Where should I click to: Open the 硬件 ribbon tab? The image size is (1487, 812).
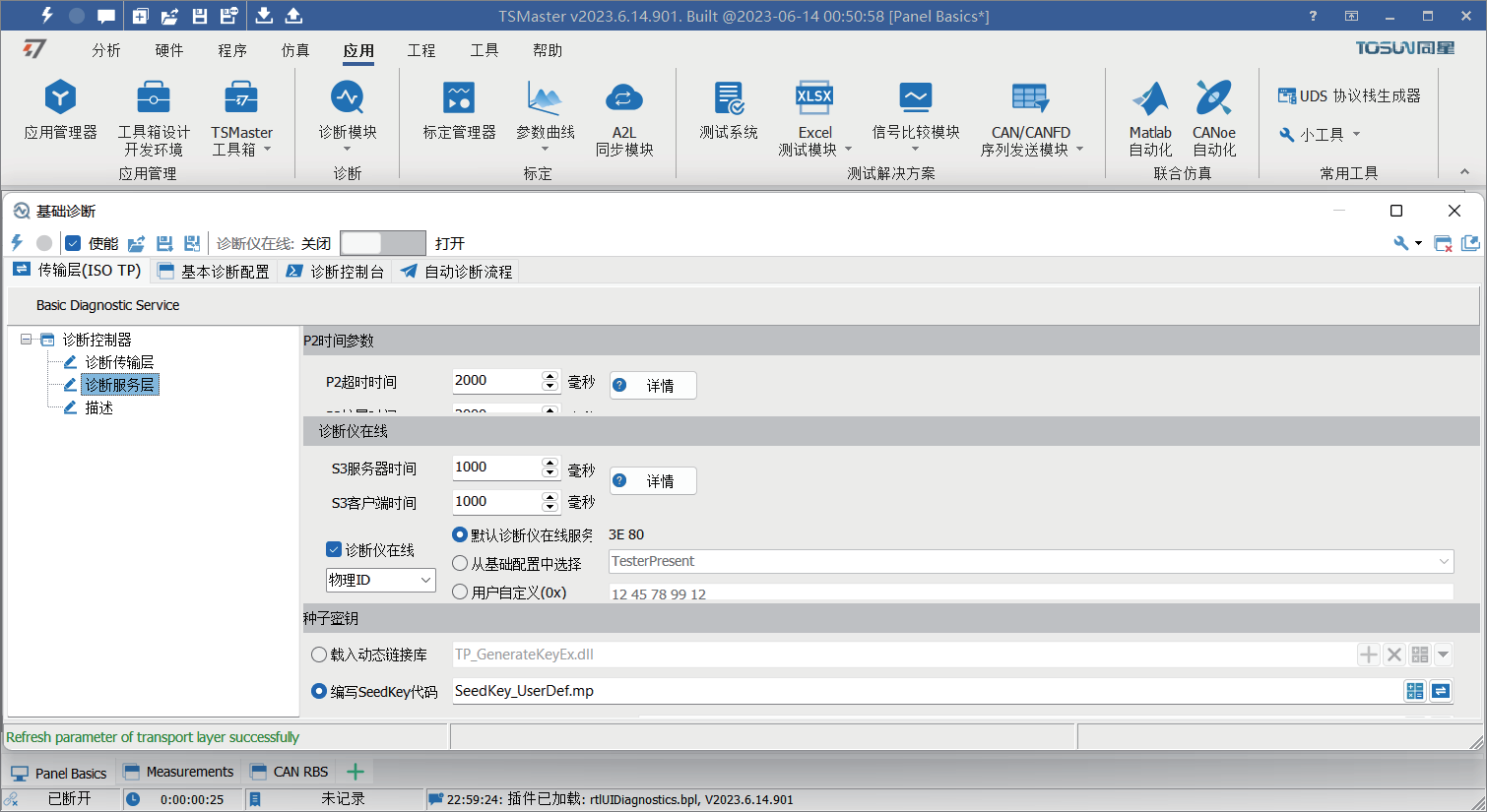point(169,50)
